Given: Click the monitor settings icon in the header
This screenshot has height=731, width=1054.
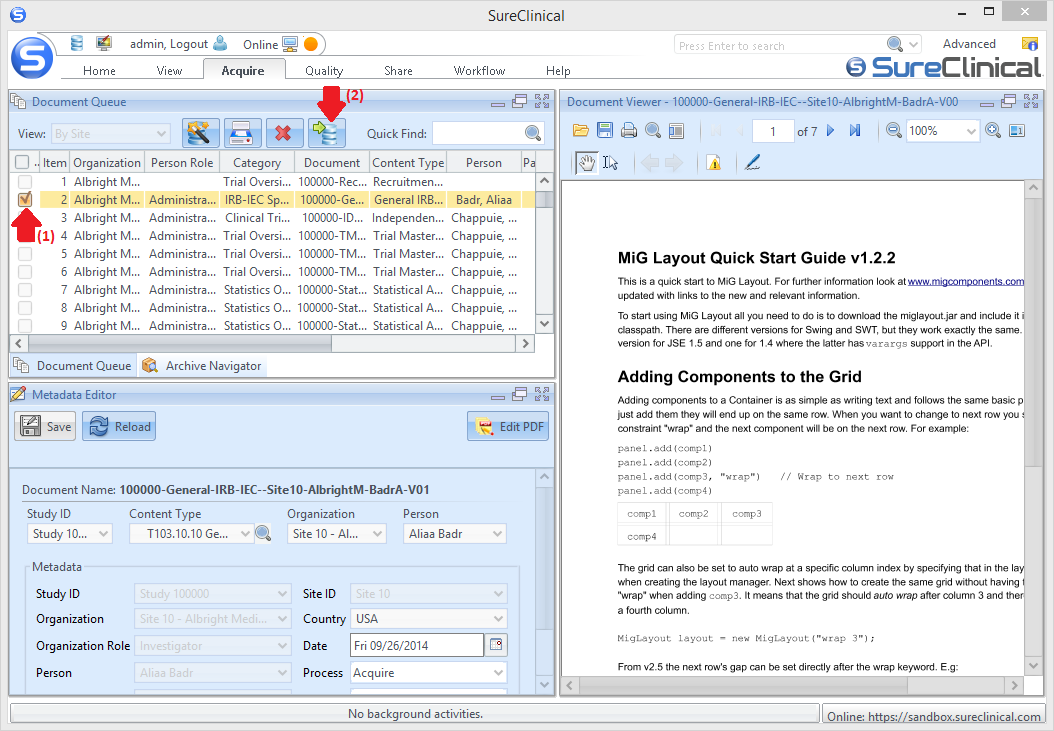Looking at the screenshot, I should pos(104,44).
